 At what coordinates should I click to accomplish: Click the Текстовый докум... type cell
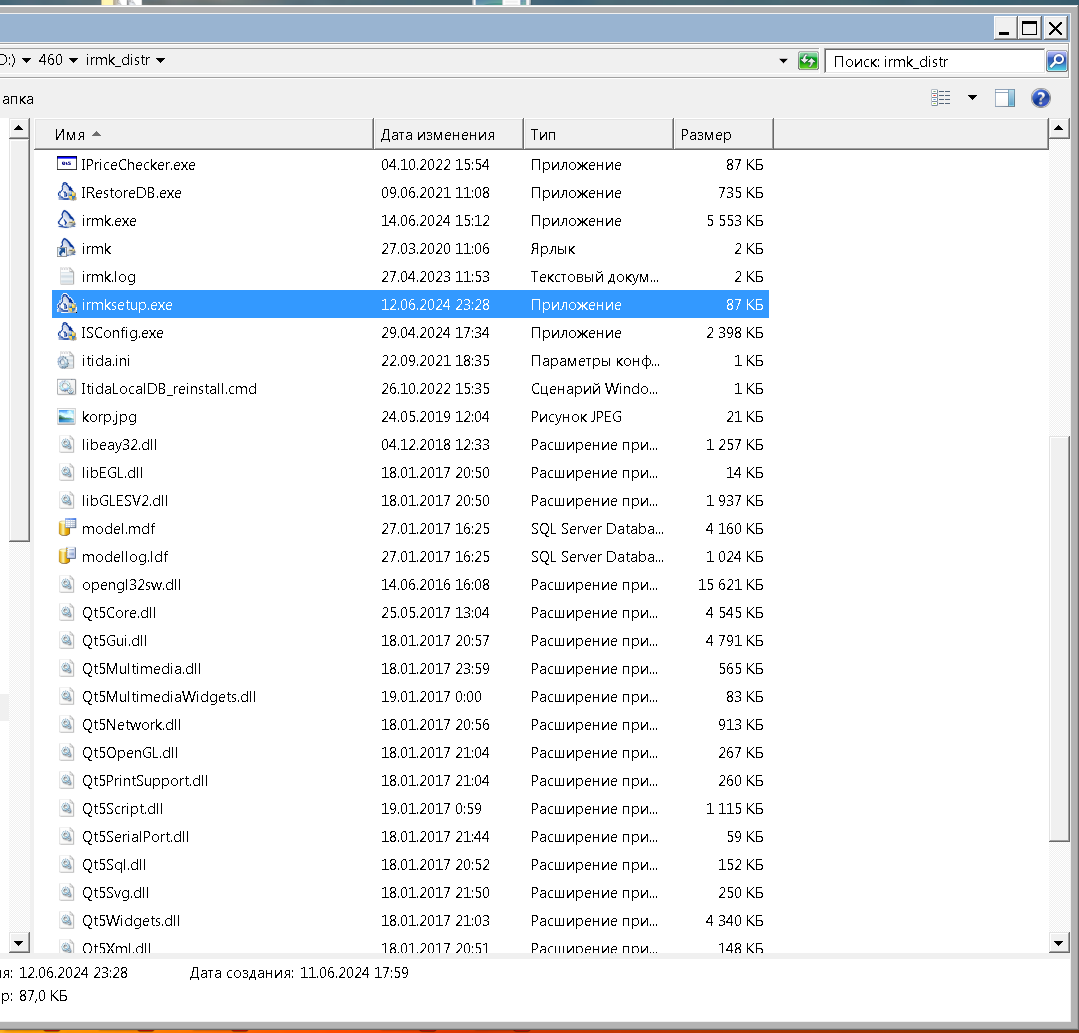(x=595, y=277)
